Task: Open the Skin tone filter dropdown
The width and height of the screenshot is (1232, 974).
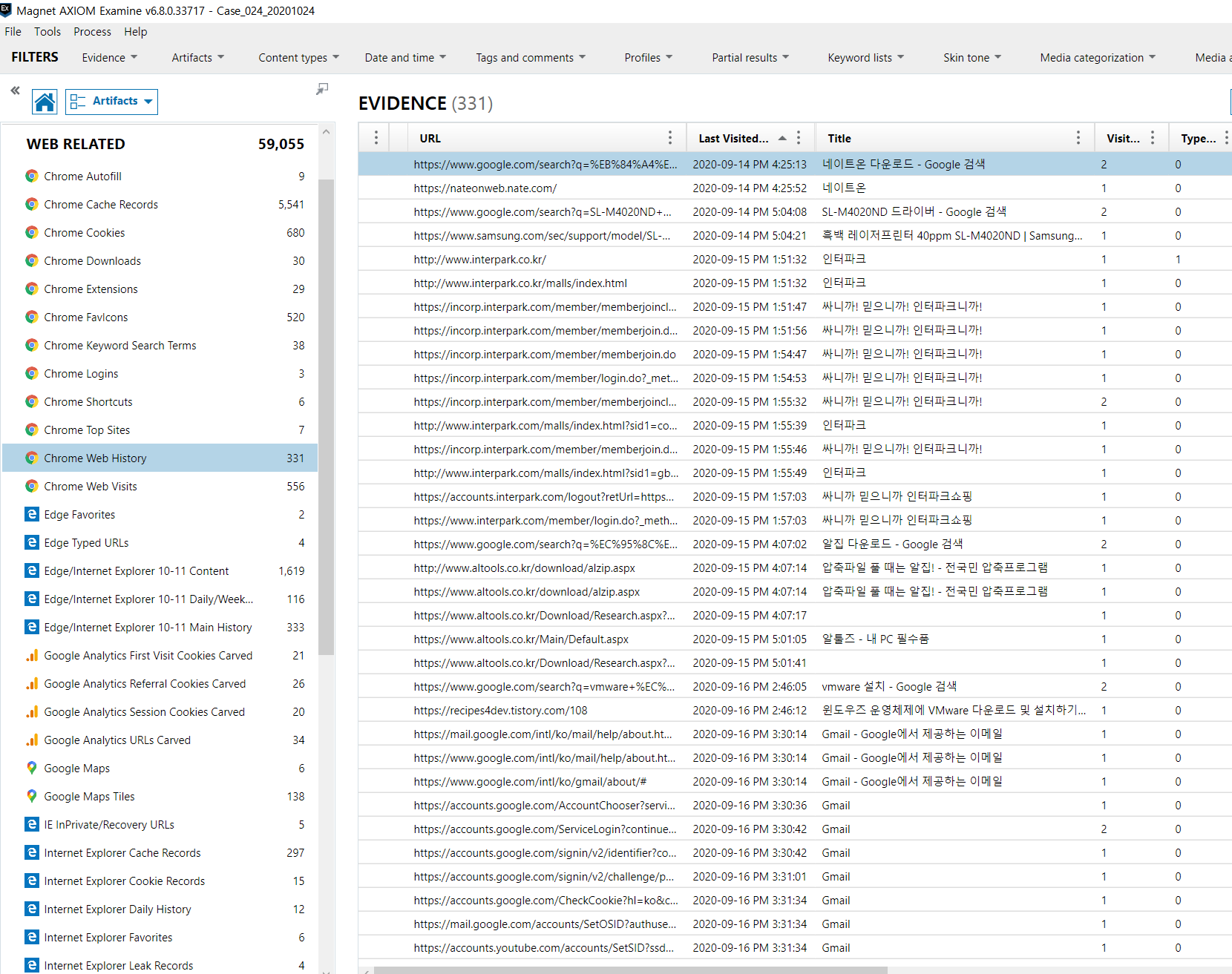Action: pyautogui.click(x=972, y=58)
